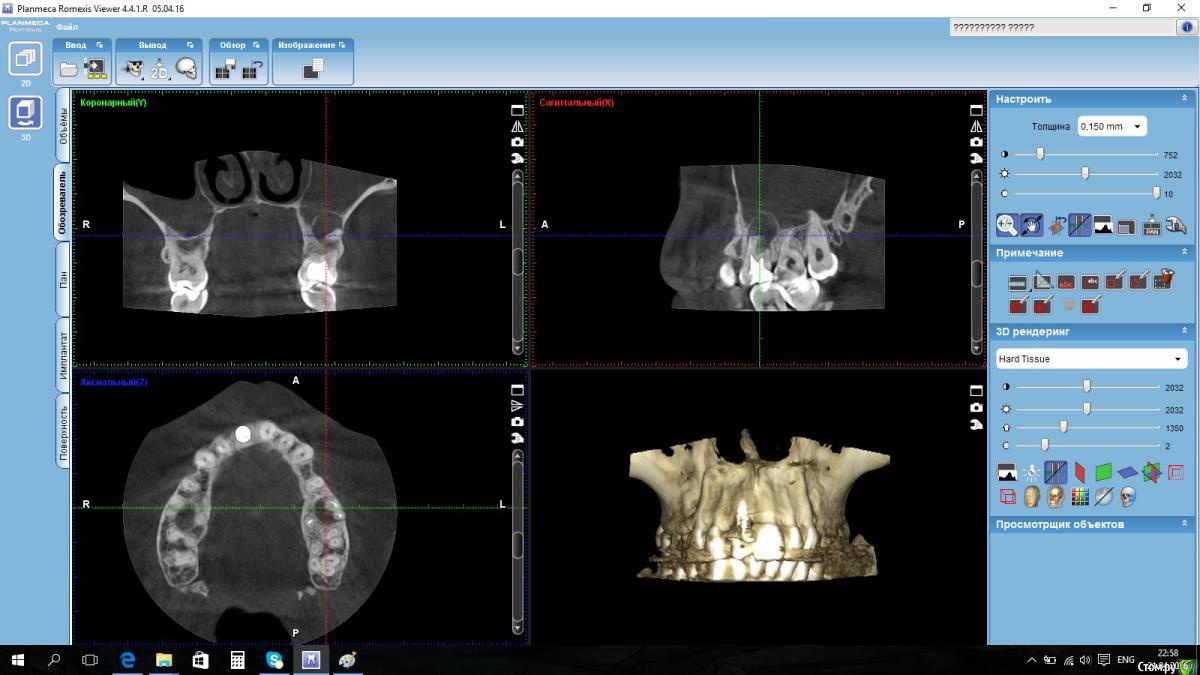Screen dimensions: 1200x675
Task: Take snapshot of the coronal view with camera icon
Action: [517, 142]
